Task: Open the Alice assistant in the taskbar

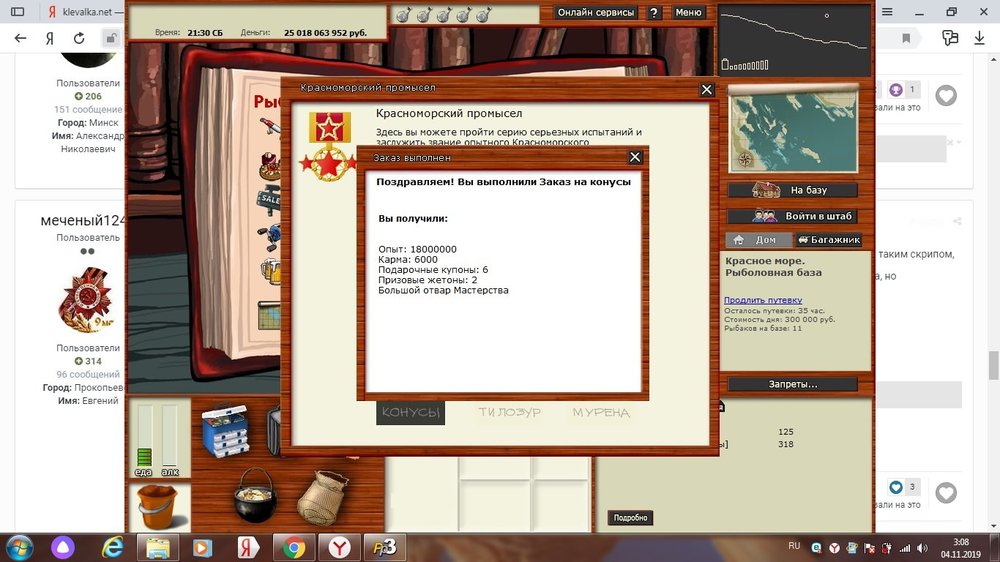Action: point(62,547)
